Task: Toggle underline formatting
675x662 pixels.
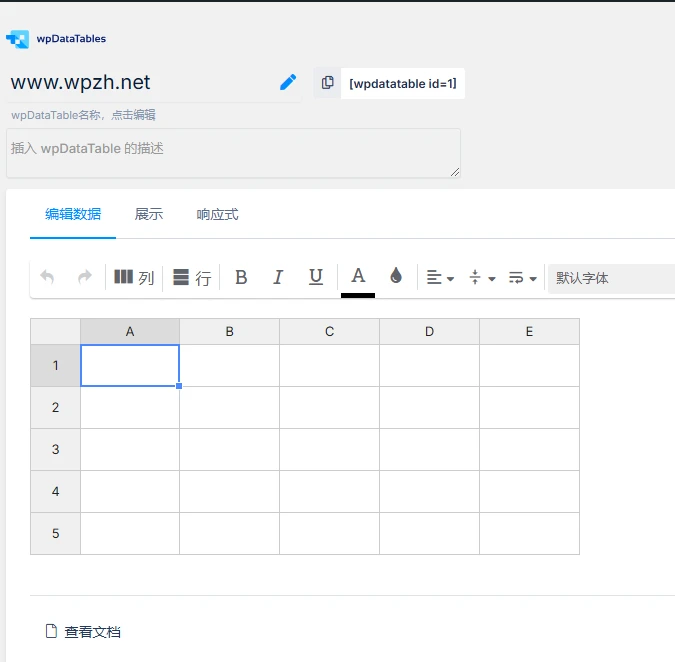Action: (316, 277)
